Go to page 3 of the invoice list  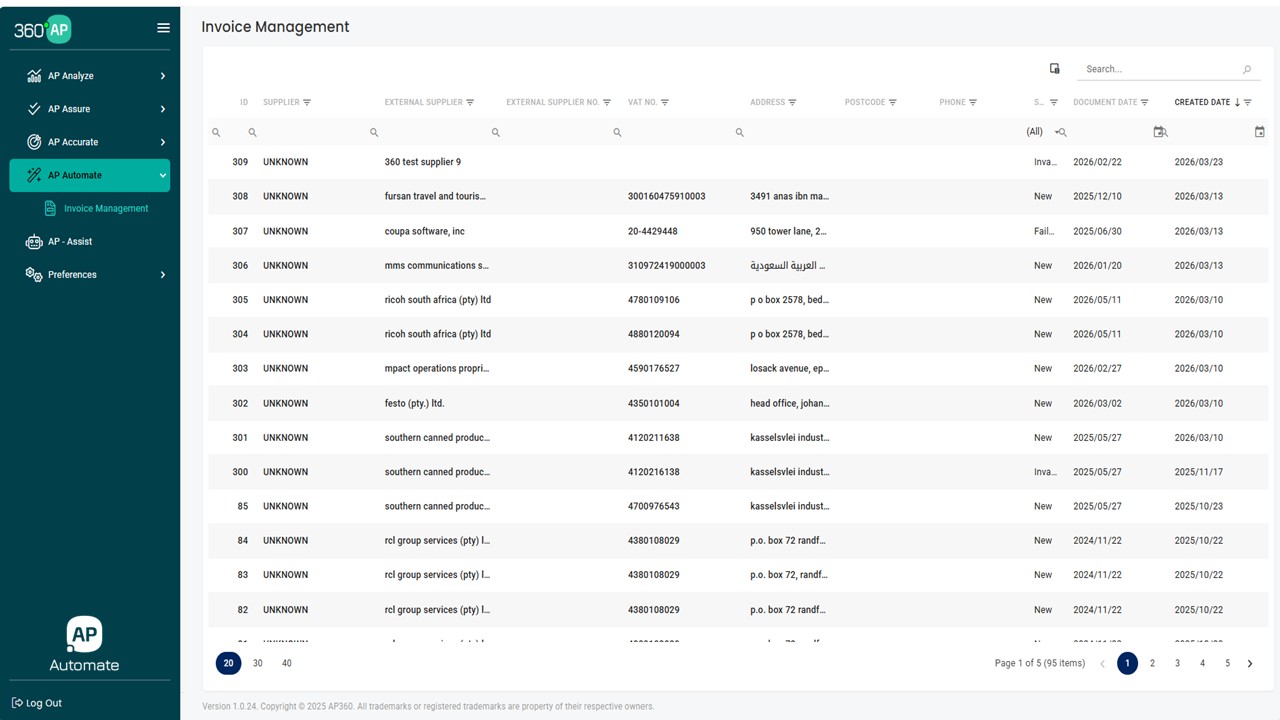[1177, 663]
